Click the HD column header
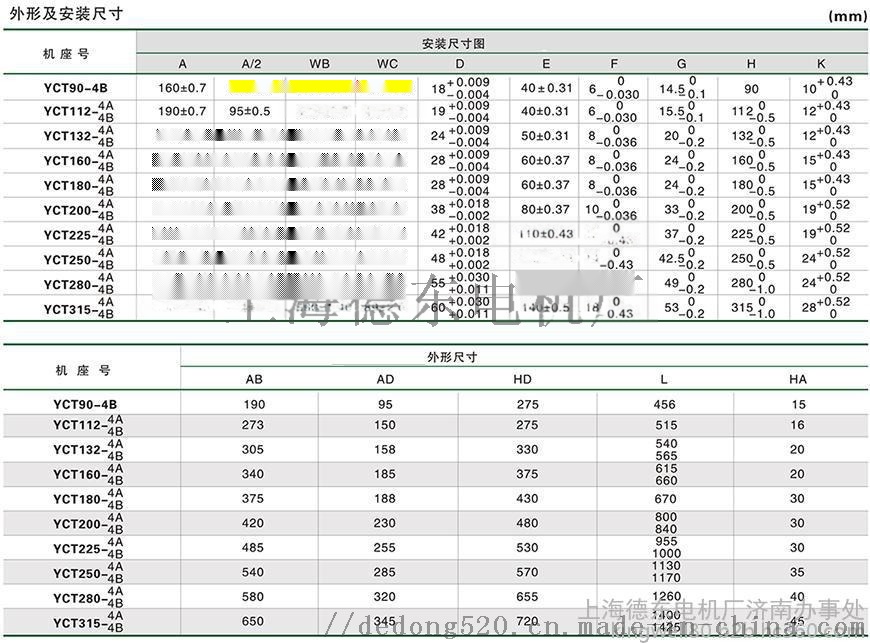Viewport: 870px width, 643px height. [x=523, y=379]
